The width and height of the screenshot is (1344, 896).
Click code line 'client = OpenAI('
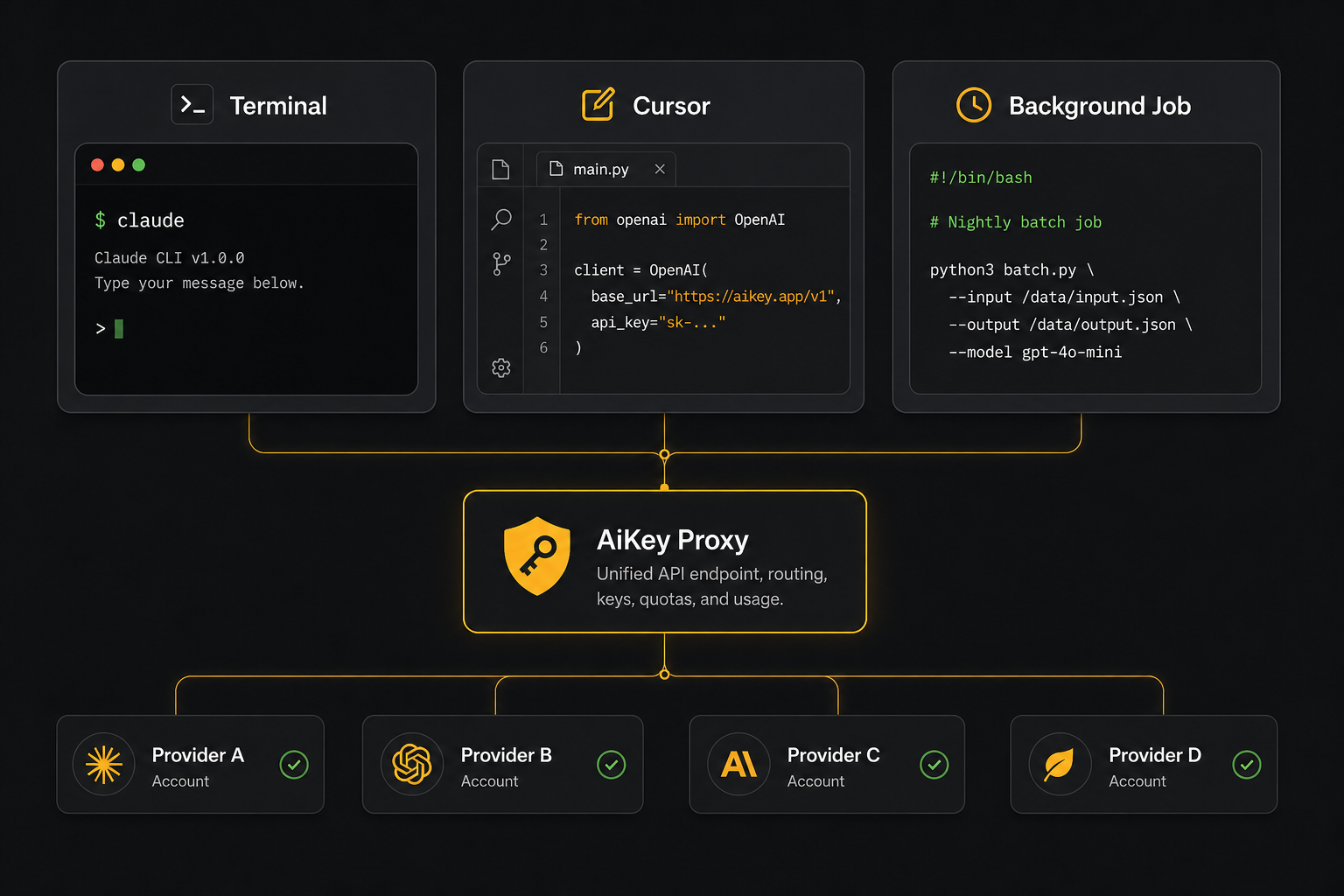tap(641, 270)
